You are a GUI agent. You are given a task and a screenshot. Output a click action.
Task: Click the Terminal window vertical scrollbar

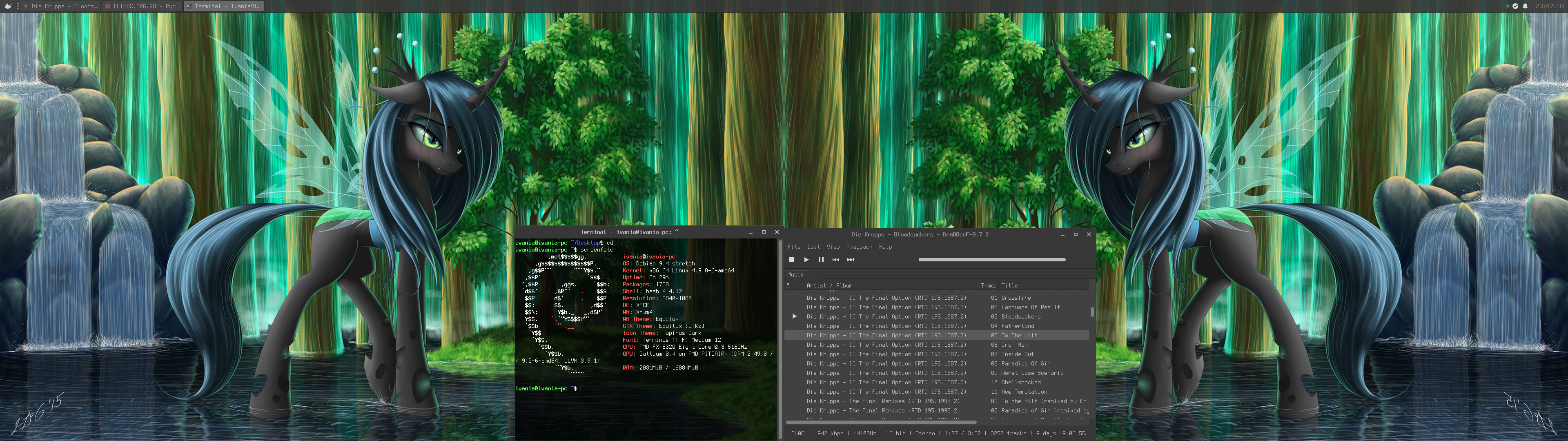(x=780, y=339)
